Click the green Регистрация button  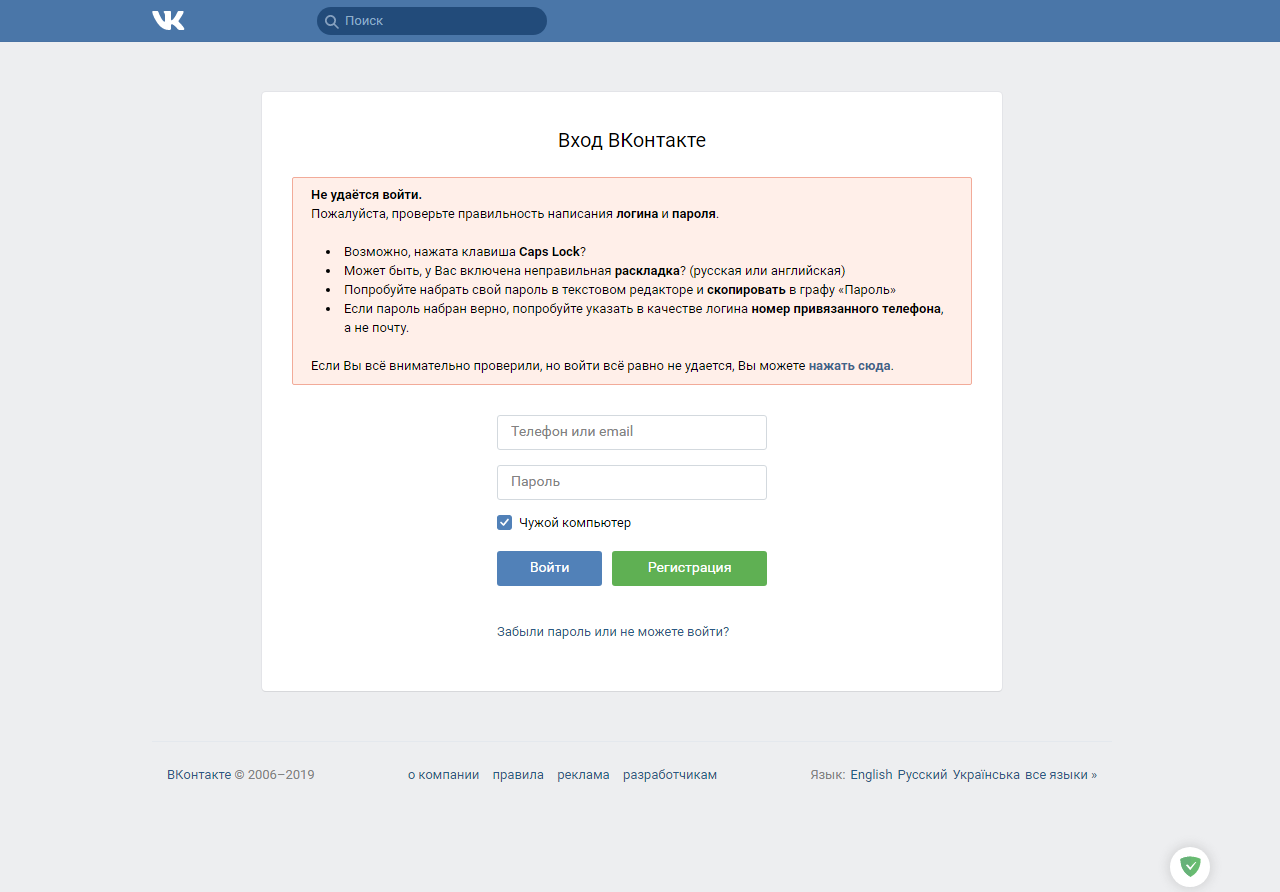pyautogui.click(x=689, y=568)
